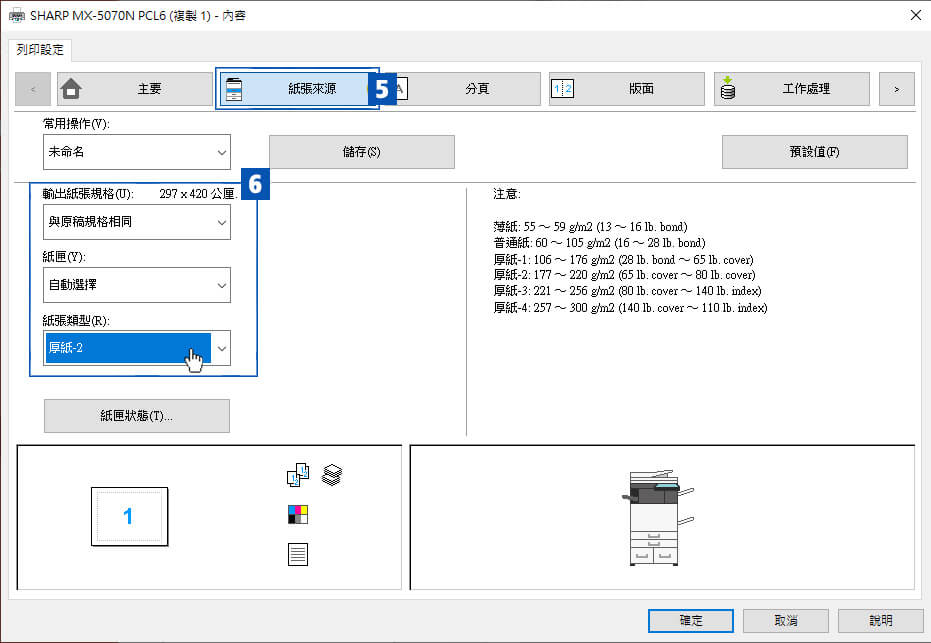The height and width of the screenshot is (643, 931).
Task: Click the home icon on the 主要 tab
Action: click(71, 89)
